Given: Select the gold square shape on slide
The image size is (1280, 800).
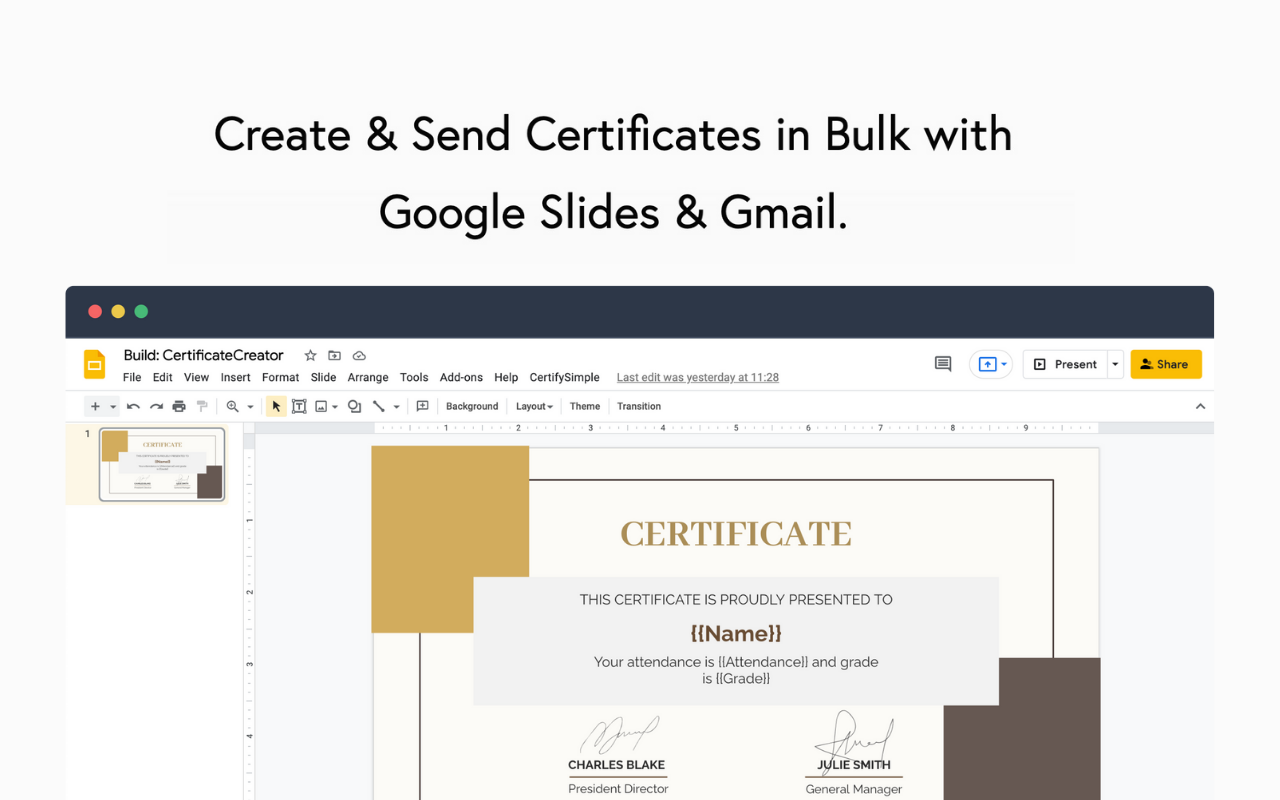Looking at the screenshot, I should [x=450, y=539].
